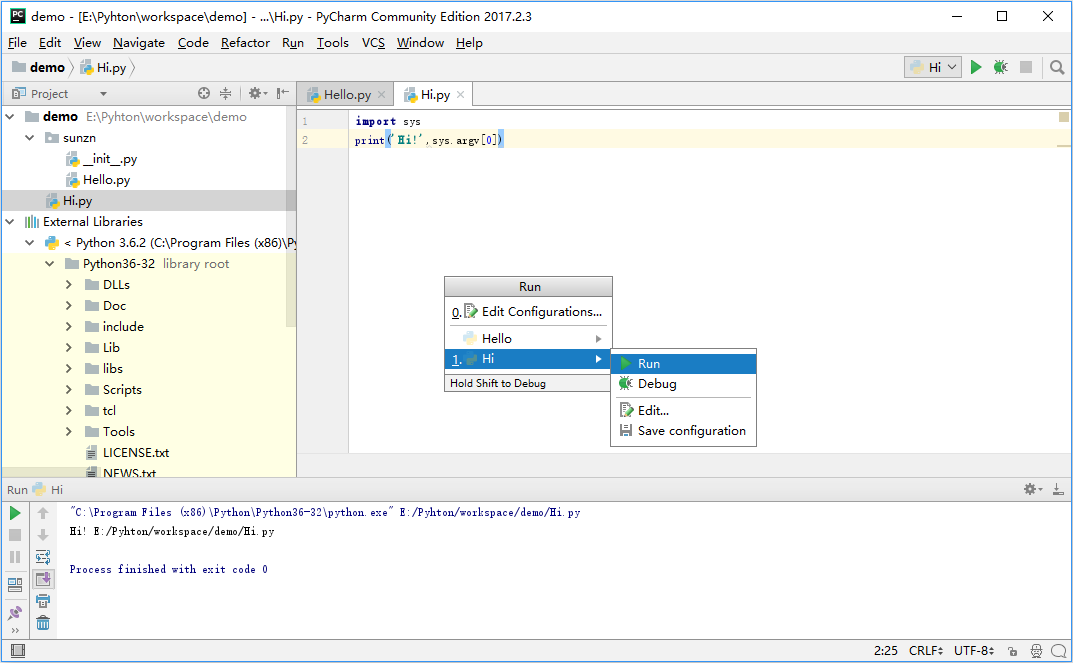The width and height of the screenshot is (1073, 663).
Task: Select __init__.py in project tree
Action: tap(109, 159)
